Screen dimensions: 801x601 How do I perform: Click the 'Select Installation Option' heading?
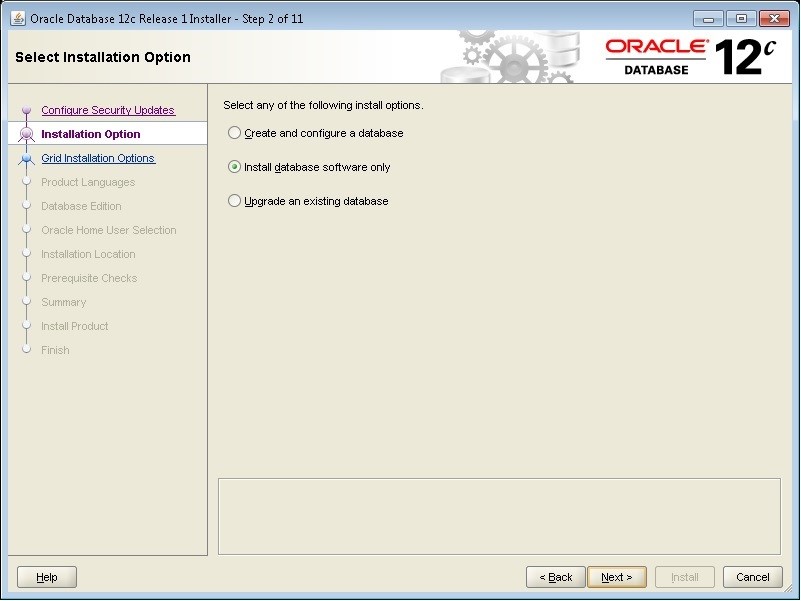click(103, 57)
